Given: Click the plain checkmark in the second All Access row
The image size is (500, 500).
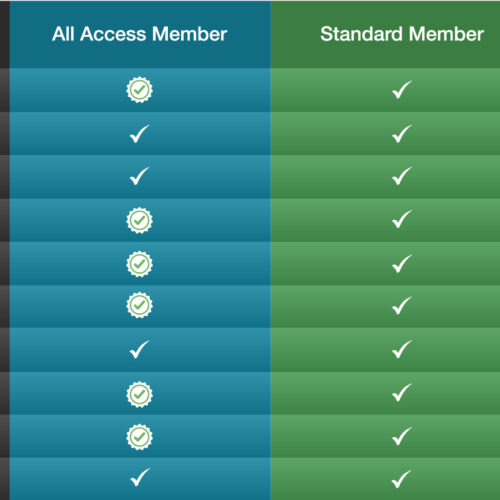Looking at the screenshot, I should 140,134.
